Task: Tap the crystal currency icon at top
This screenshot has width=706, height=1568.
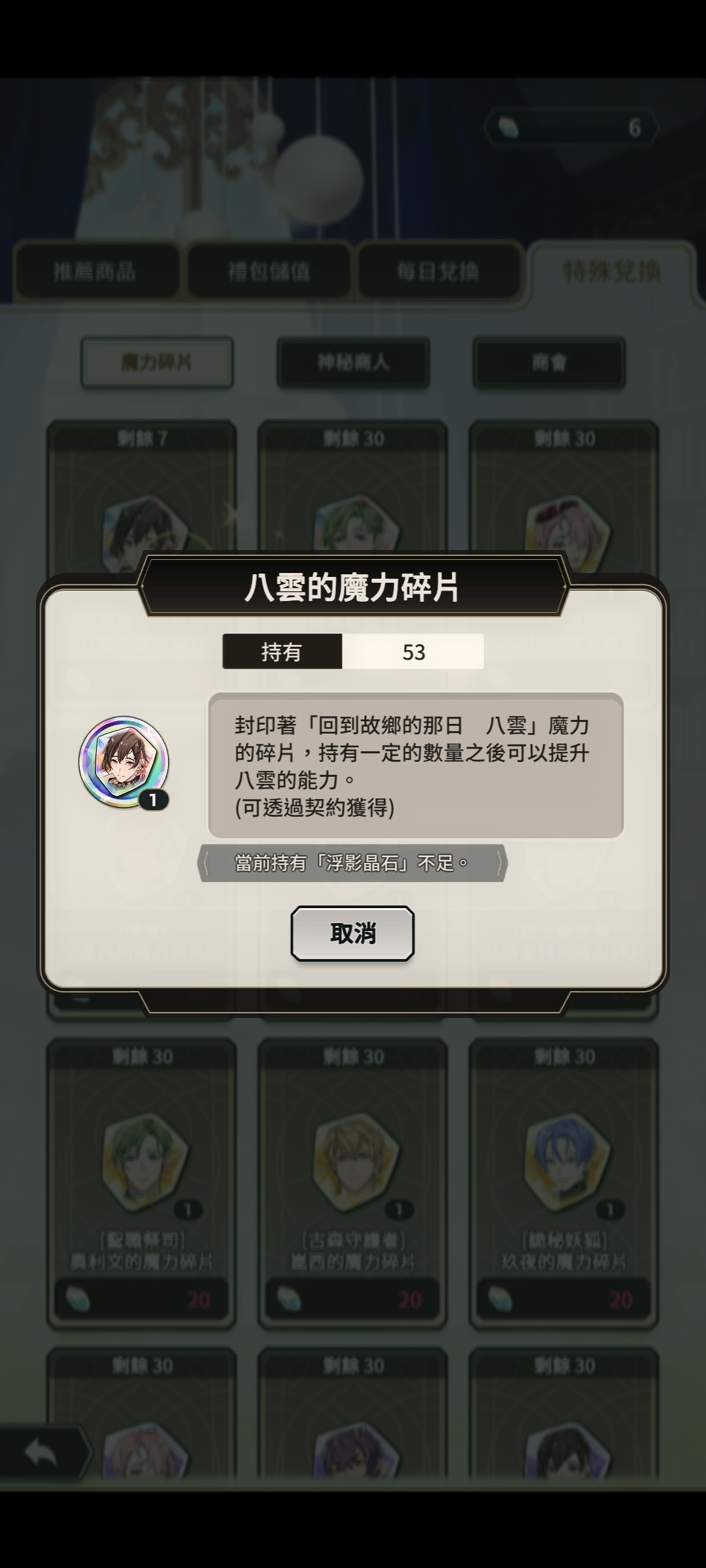Action: pyautogui.click(x=508, y=127)
